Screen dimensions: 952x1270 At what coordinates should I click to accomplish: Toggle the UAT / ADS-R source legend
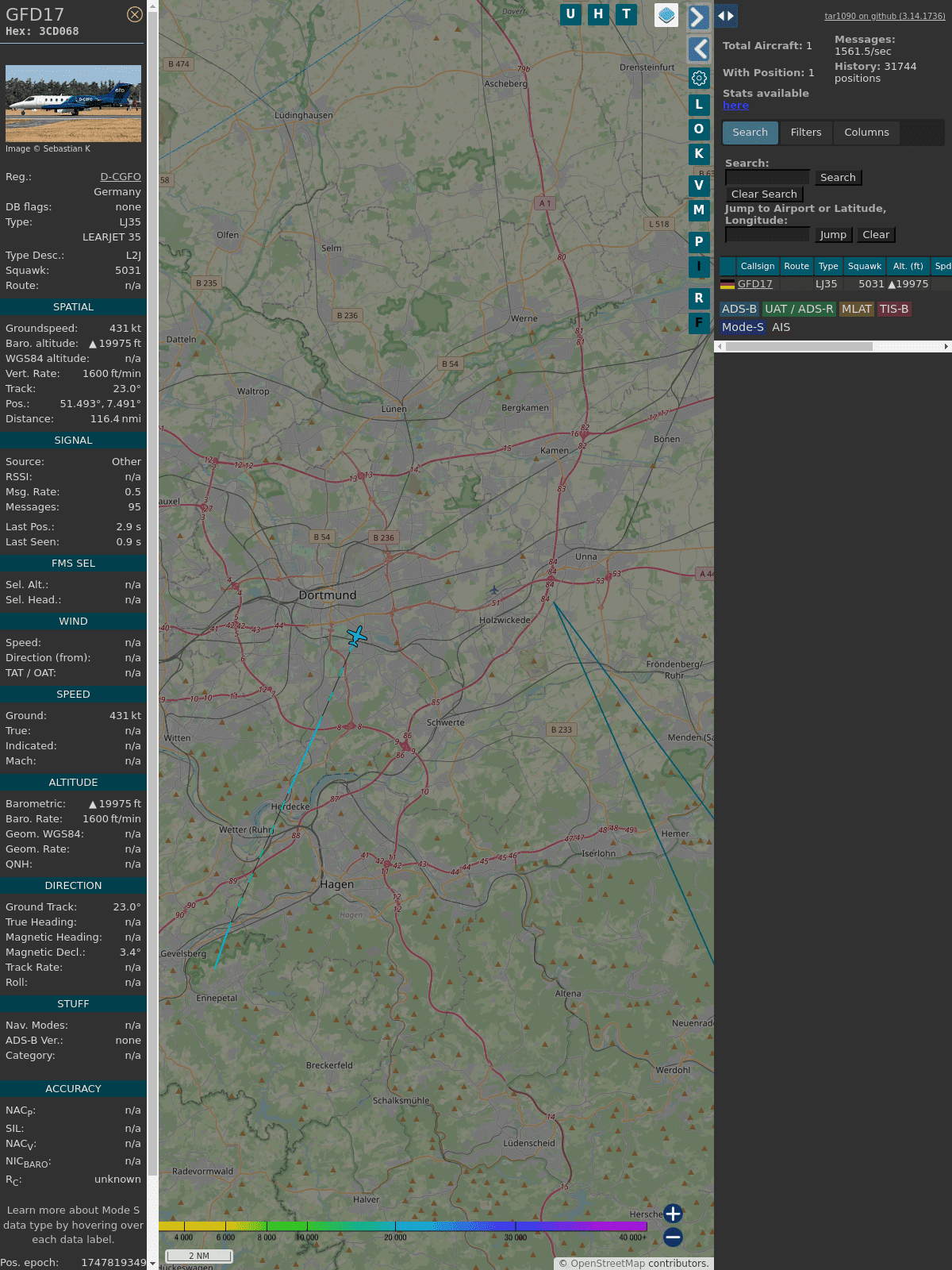click(799, 310)
